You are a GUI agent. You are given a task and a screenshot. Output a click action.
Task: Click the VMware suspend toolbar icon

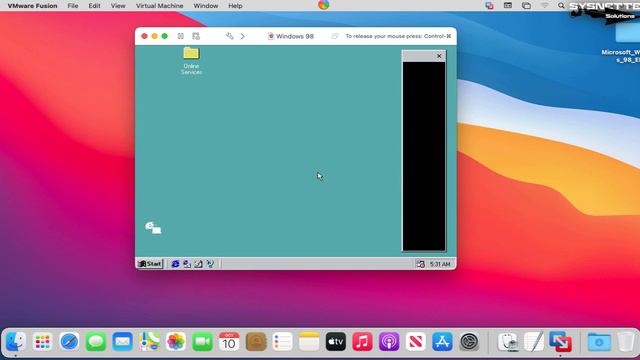(181, 36)
